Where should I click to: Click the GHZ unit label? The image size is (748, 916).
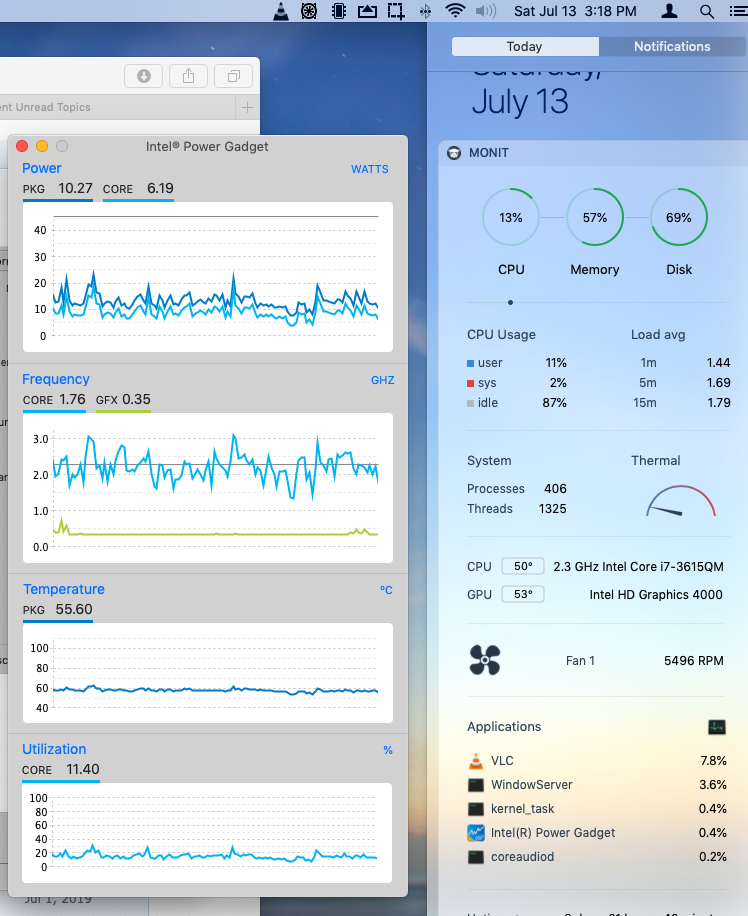point(383,380)
